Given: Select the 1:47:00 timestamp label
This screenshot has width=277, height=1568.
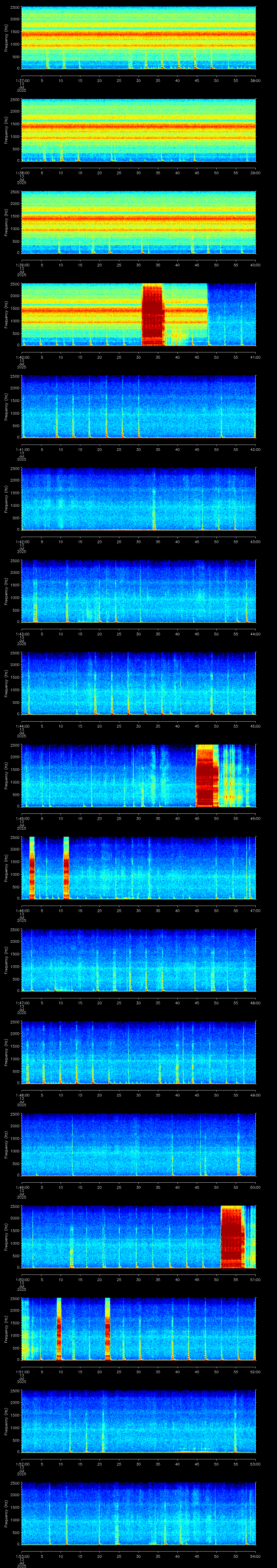Looking at the screenshot, I should point(22,1003).
